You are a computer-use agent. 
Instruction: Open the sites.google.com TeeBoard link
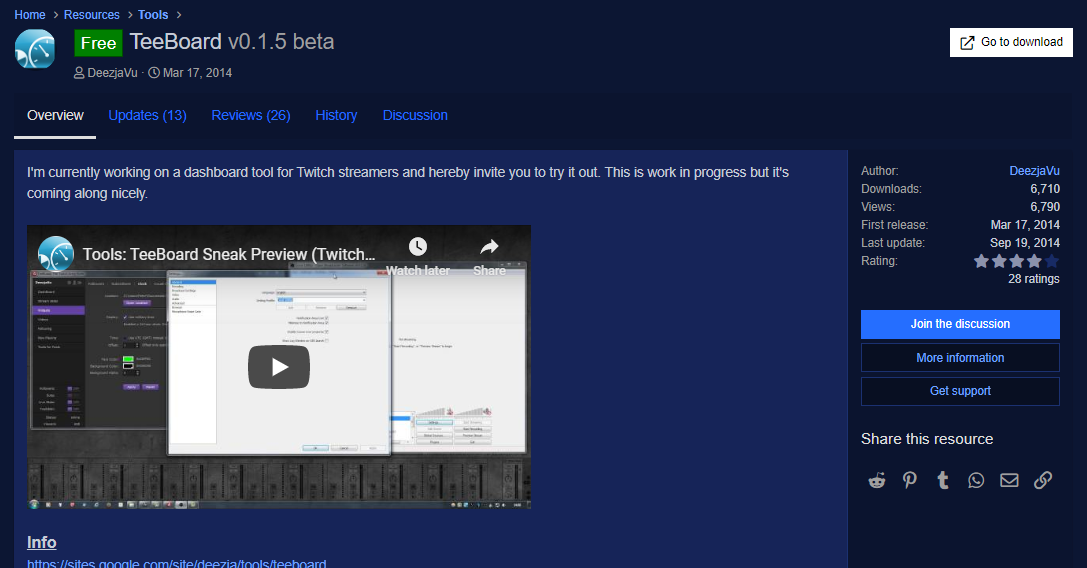(x=177, y=562)
